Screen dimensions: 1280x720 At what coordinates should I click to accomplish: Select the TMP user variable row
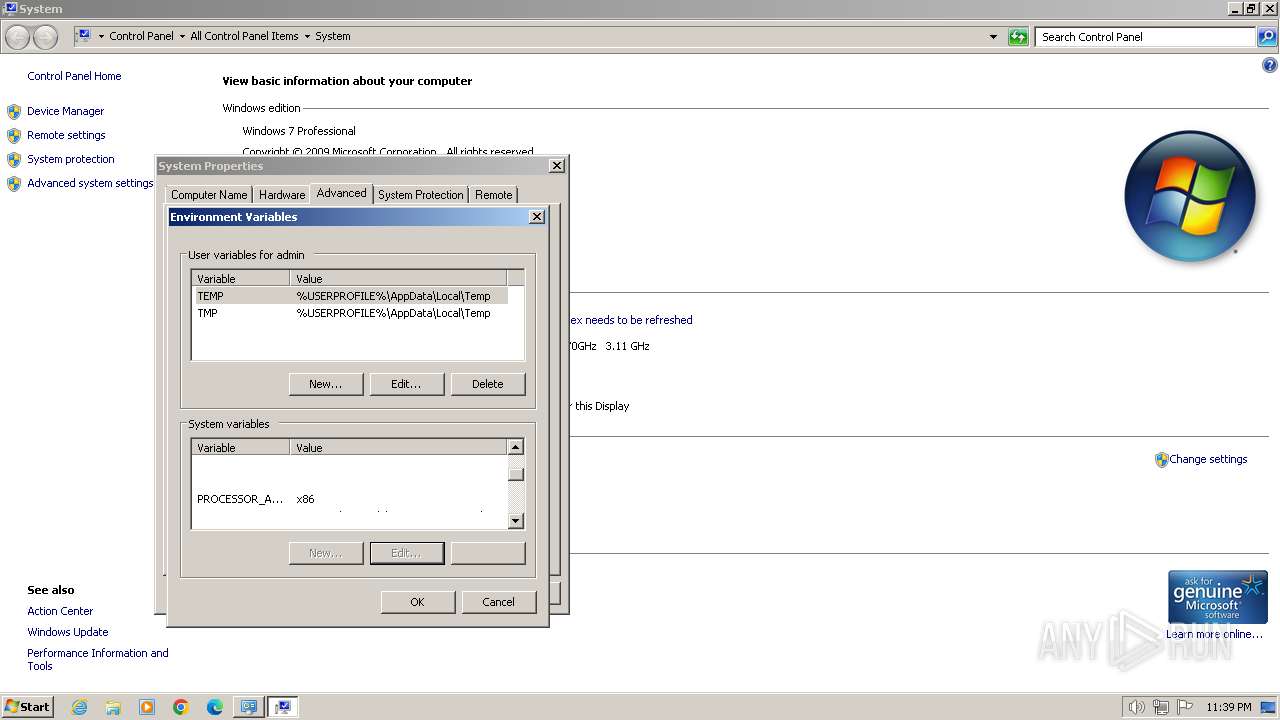pyautogui.click(x=351, y=313)
